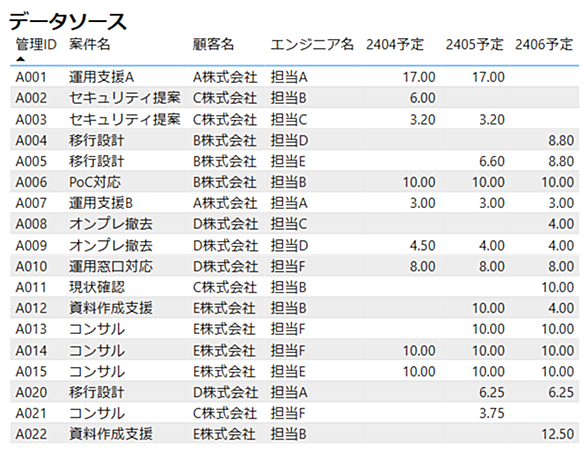Sort by the 案件名 column header
Image resolution: width=586 pixels, height=449 pixels.
coord(90,44)
